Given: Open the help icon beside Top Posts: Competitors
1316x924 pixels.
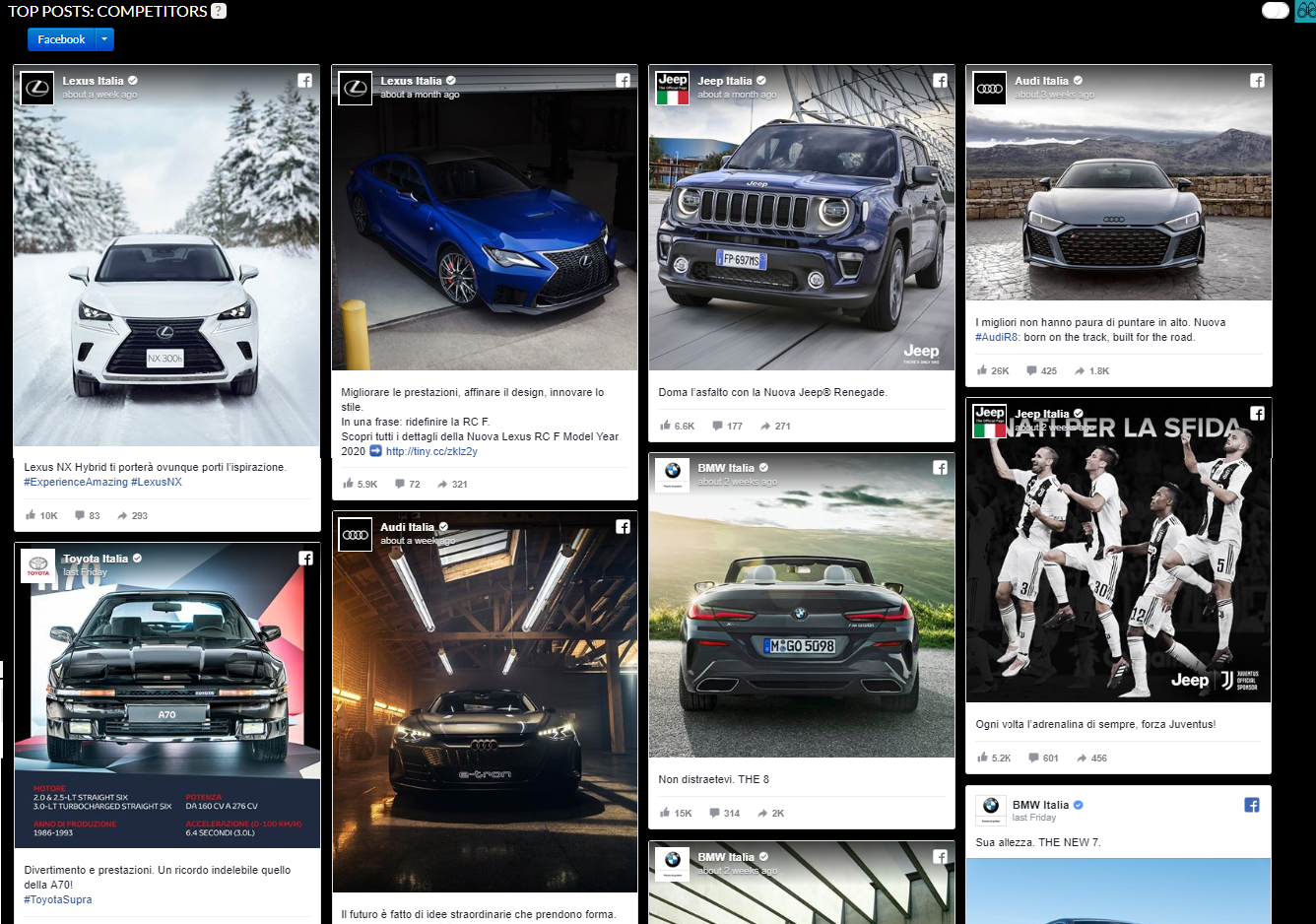Looking at the screenshot, I should pos(219,11).
